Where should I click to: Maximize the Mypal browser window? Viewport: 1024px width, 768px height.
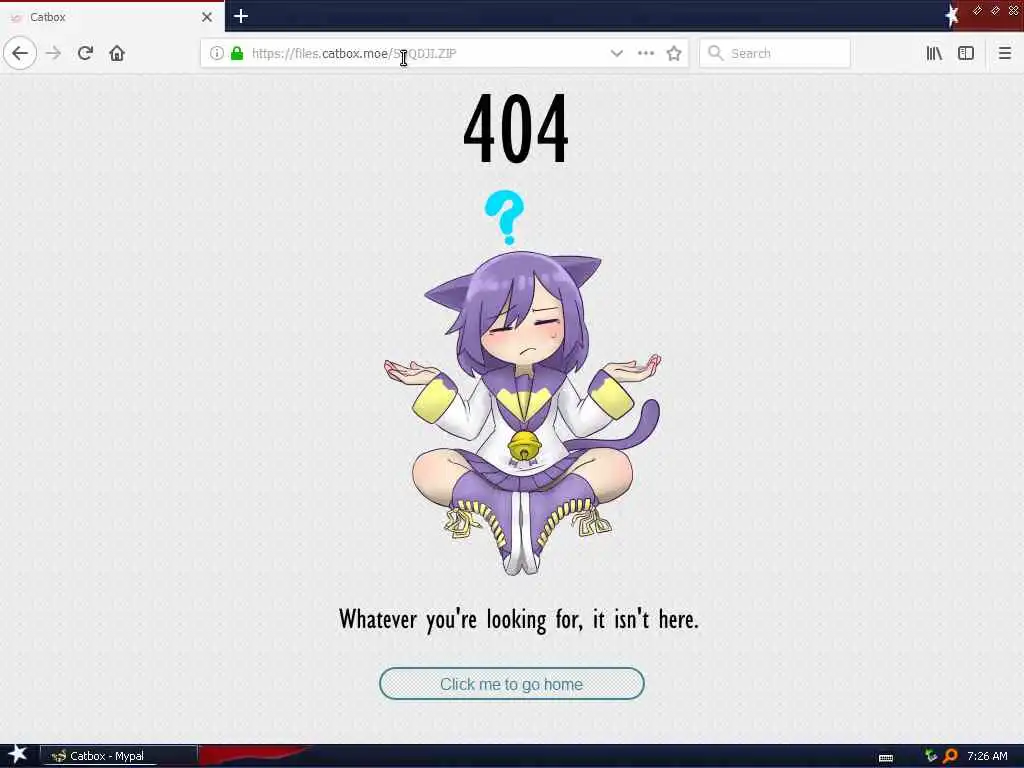point(995,10)
